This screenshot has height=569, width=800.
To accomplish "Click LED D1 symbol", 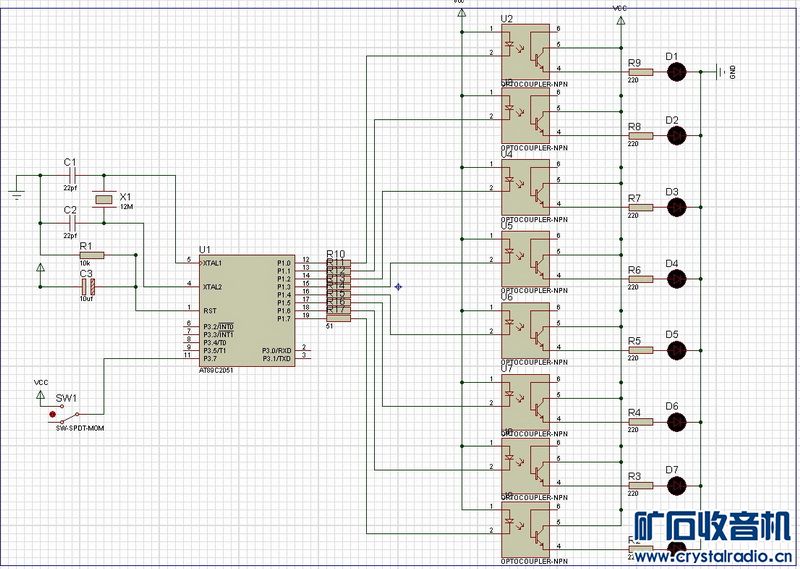I will pyautogui.click(x=677, y=71).
